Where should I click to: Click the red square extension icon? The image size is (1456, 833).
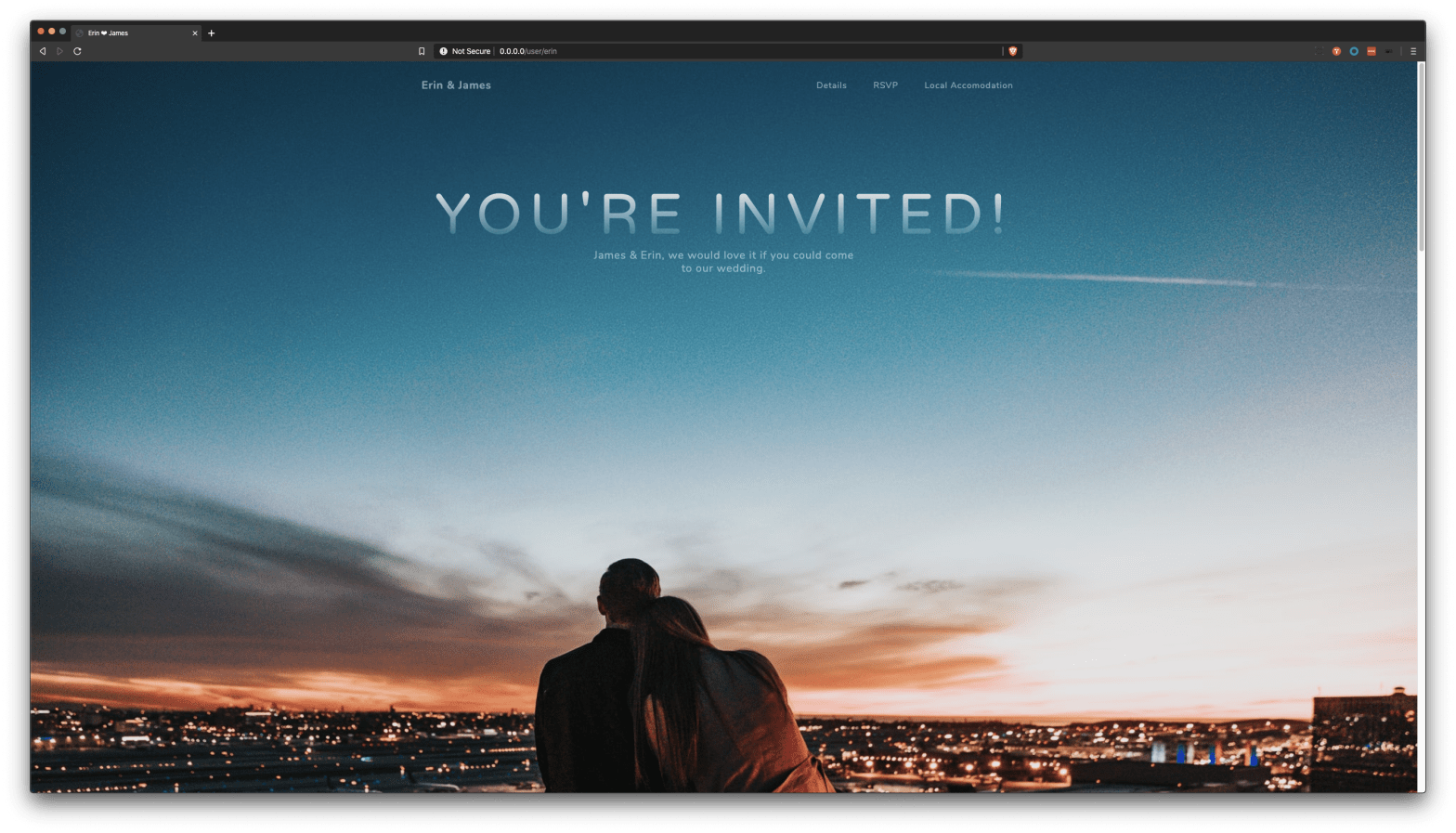(x=1371, y=51)
